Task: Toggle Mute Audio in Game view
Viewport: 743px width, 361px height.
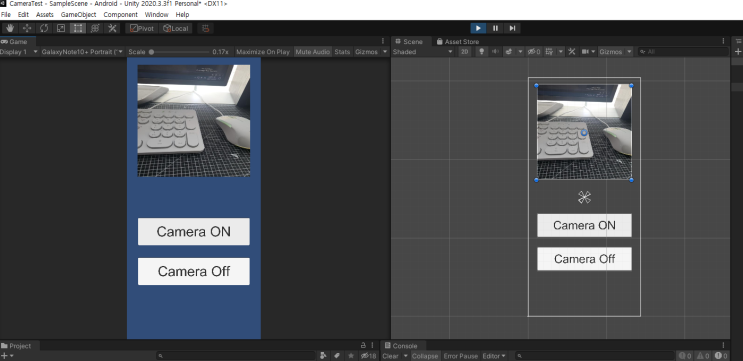Action: tap(313, 52)
